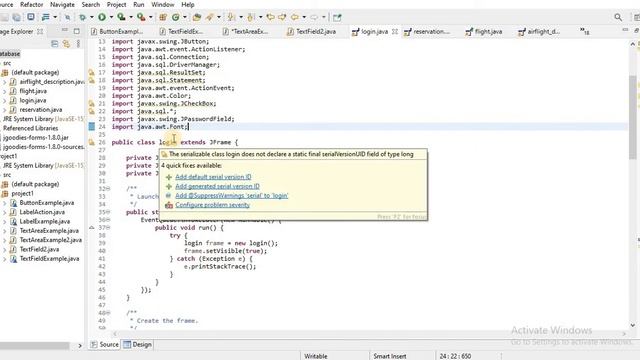
Task: Click warning marker on line 26
Action: coord(92,142)
